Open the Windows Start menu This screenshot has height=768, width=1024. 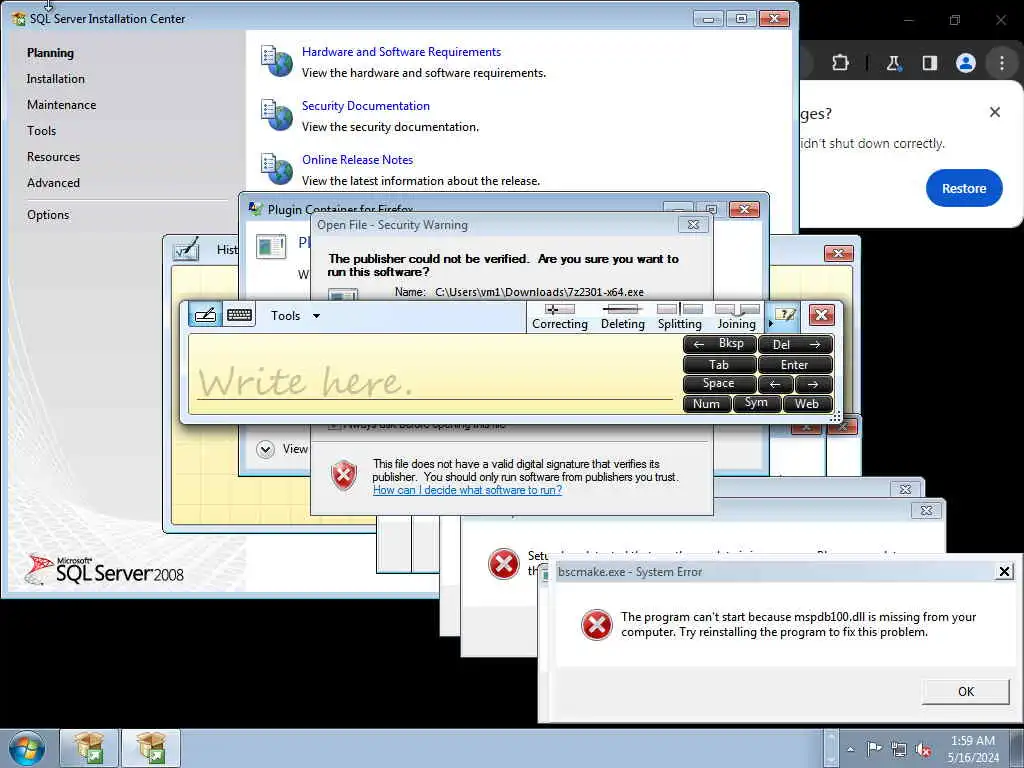(27, 748)
